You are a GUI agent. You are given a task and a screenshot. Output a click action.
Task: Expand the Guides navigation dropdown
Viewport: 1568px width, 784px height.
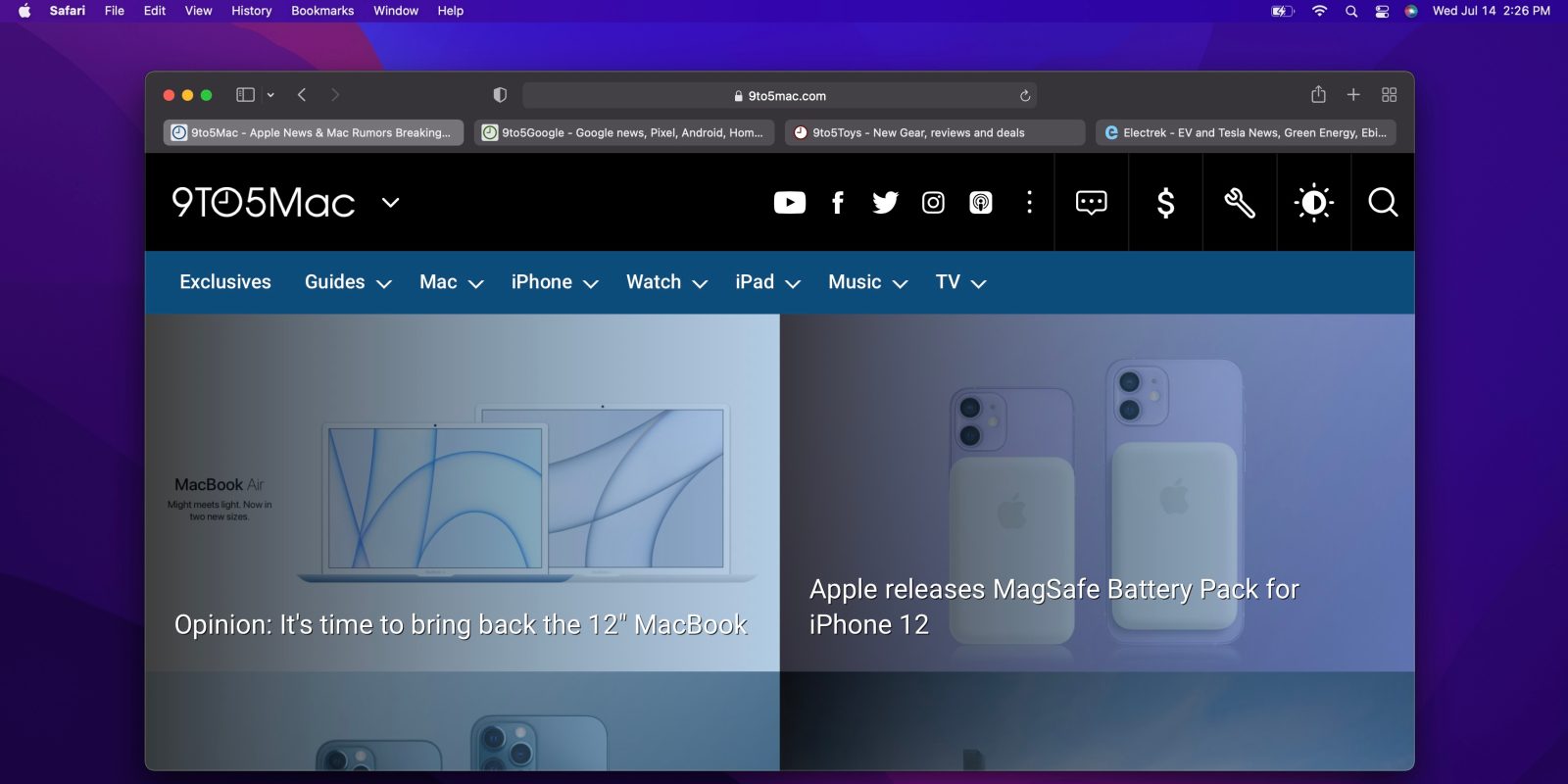(348, 282)
